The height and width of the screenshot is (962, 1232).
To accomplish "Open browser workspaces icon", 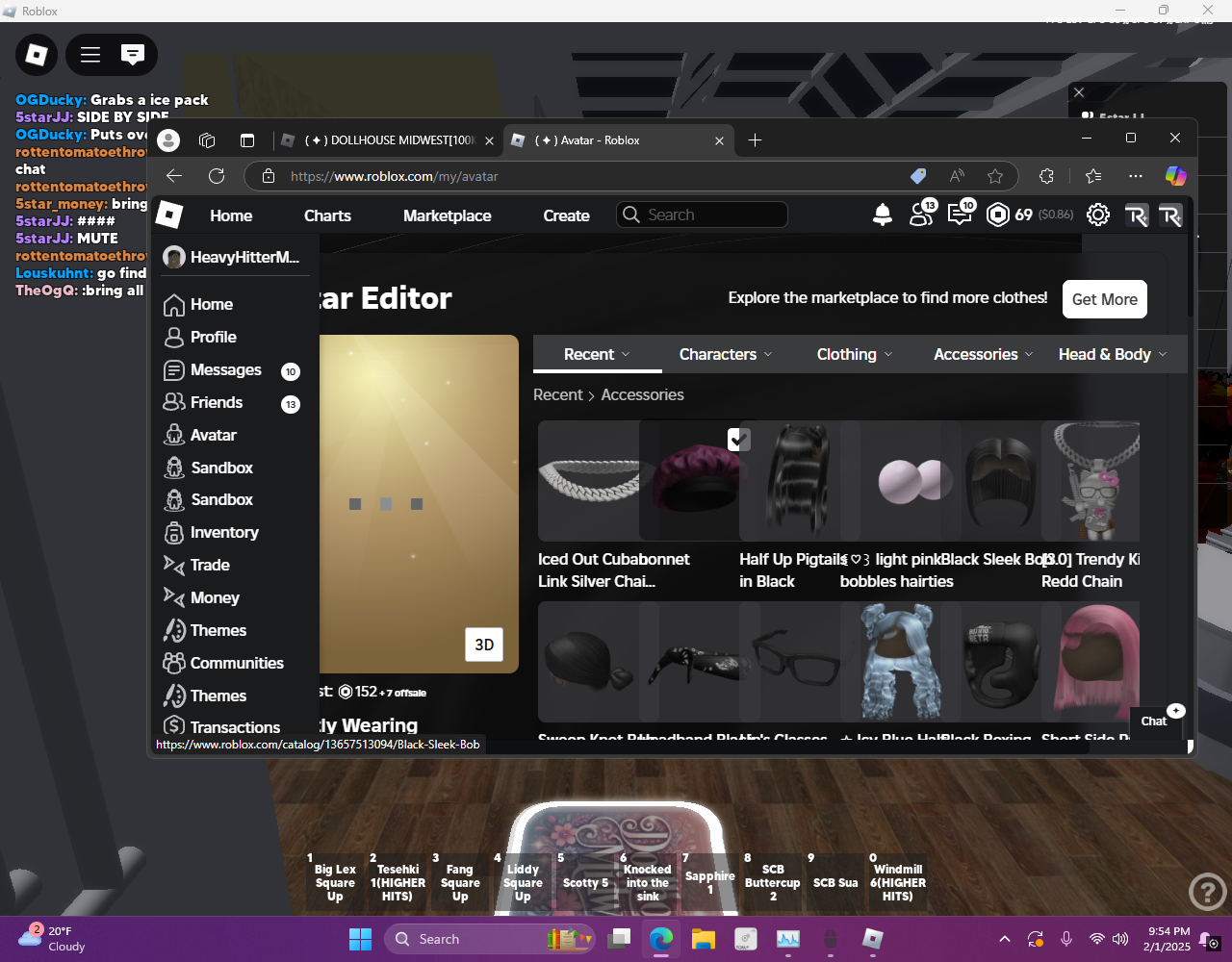I will [x=207, y=140].
